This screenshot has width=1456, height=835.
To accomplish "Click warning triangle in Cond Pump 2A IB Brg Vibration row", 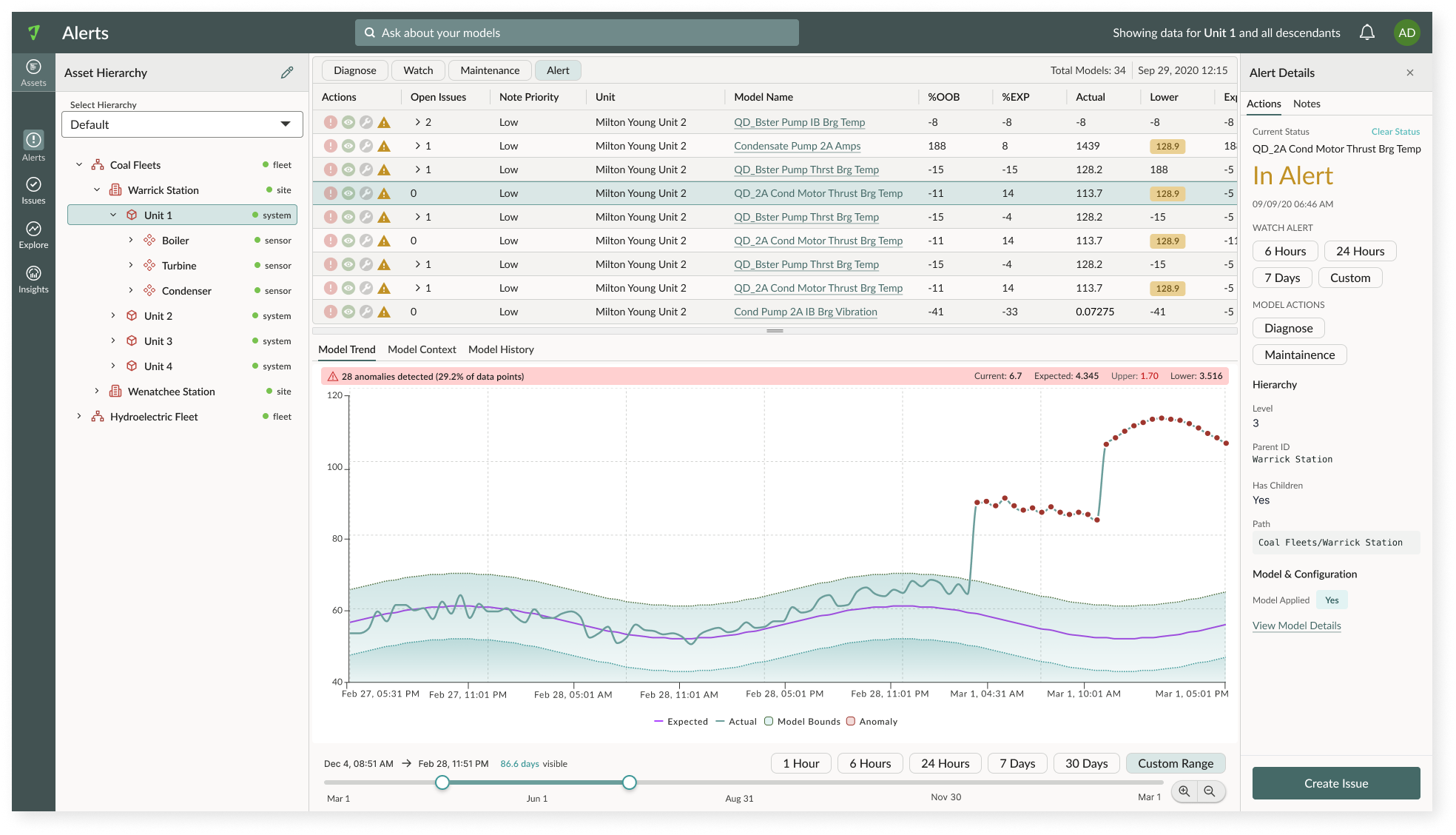I will pyautogui.click(x=384, y=312).
